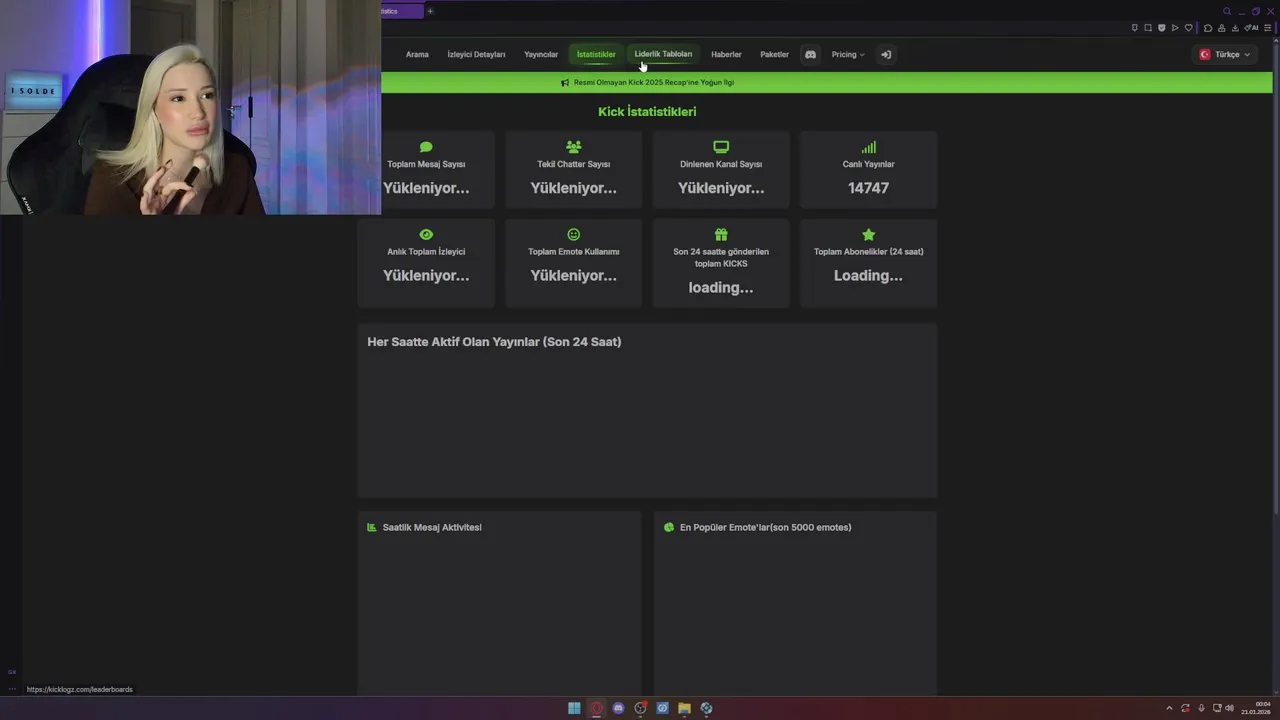Click the monitor icon above Dinlenen Kanal Sayısı
The height and width of the screenshot is (720, 1280).
(721, 147)
